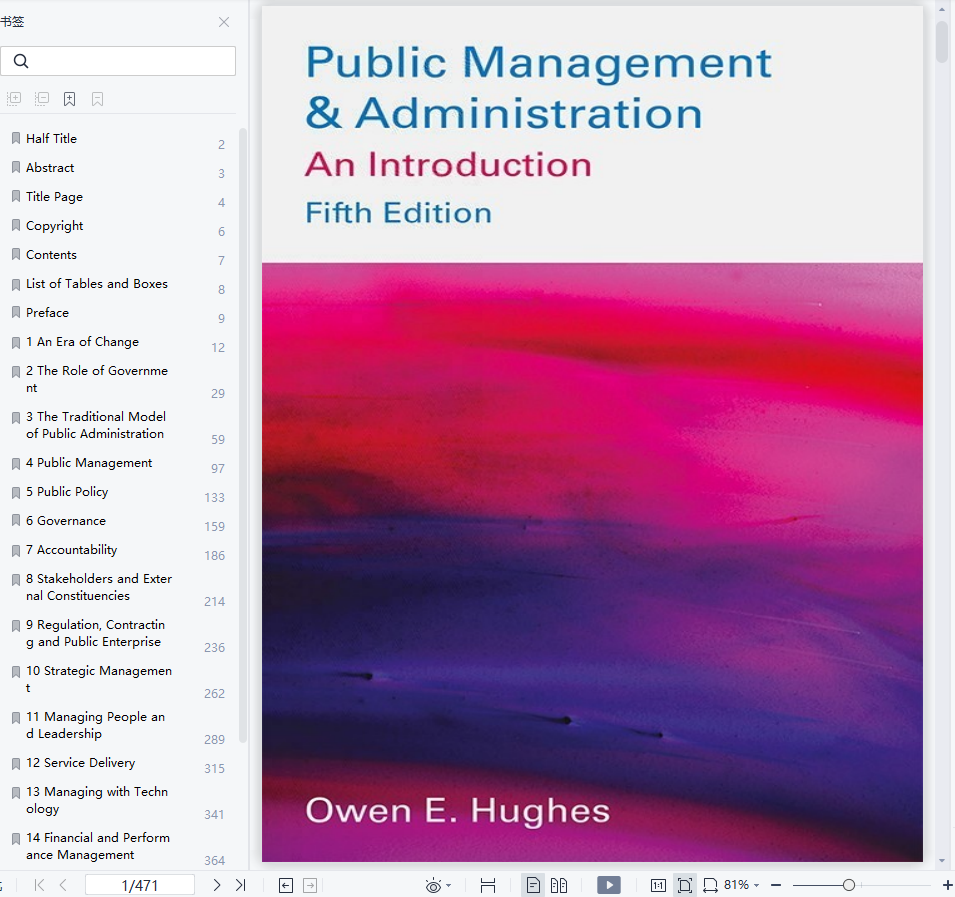This screenshot has height=897, width=955.
Task: Open chapter 14 Financial and Performance Management
Action: (98, 846)
